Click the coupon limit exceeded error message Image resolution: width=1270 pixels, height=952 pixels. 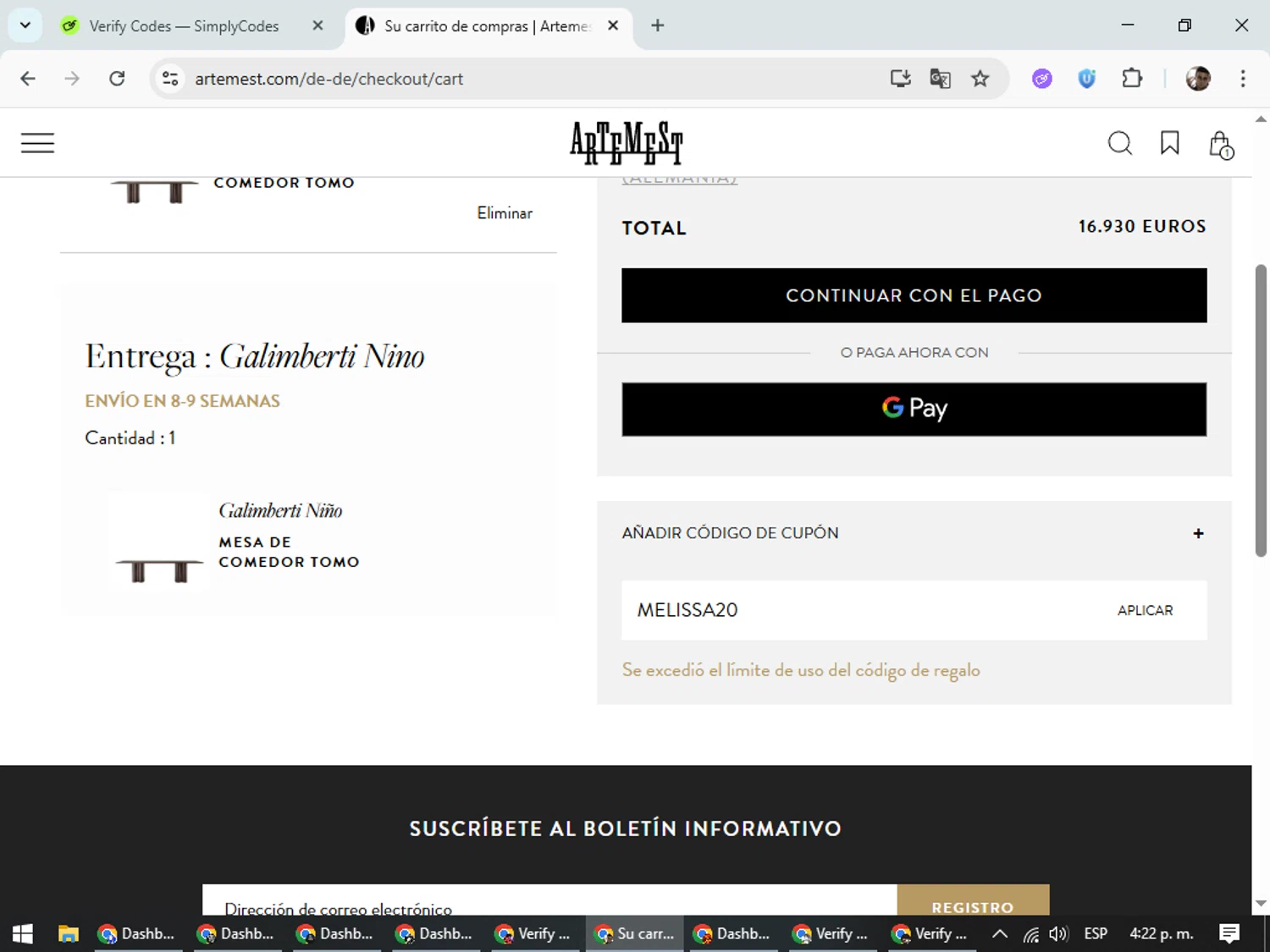coord(801,670)
